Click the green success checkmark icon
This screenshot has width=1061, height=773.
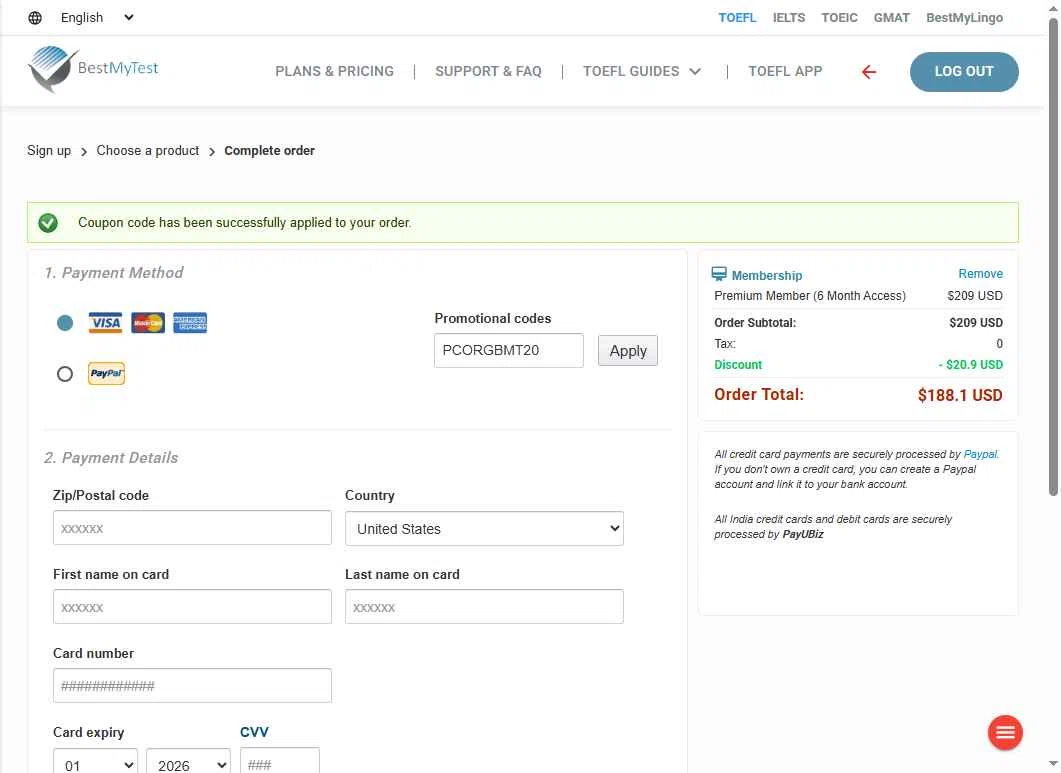[x=48, y=223]
